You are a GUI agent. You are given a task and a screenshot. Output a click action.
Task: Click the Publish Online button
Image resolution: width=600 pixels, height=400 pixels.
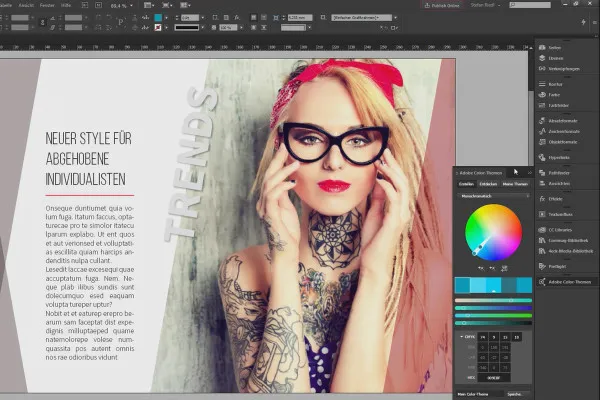(442, 5)
